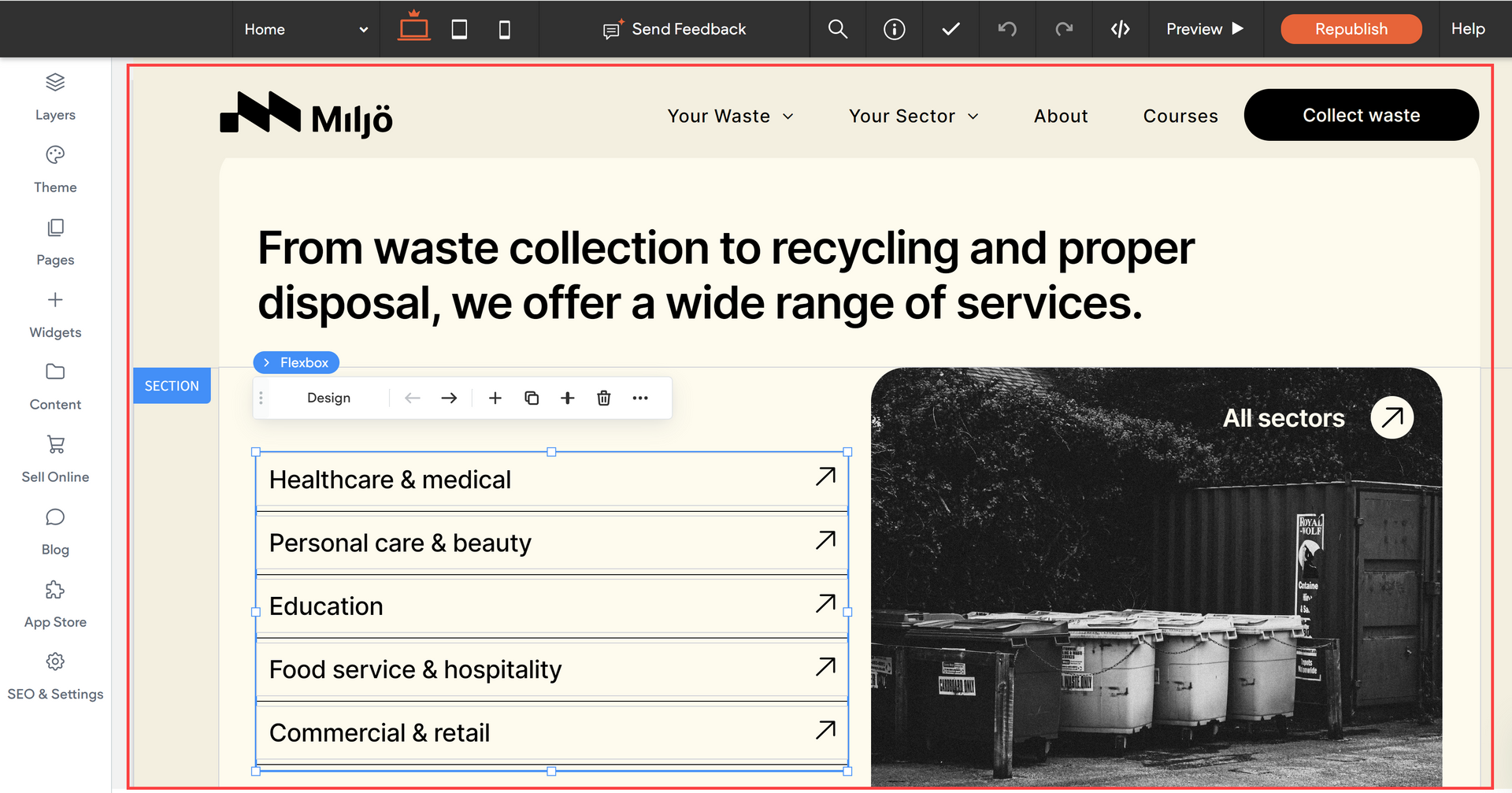The image size is (1512, 793).
Task: Open the Theme settings
Action: 55,169
